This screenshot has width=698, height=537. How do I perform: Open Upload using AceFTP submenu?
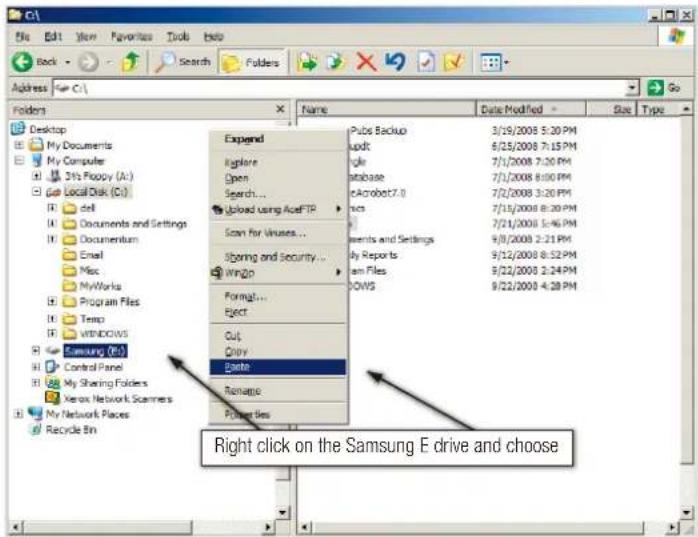tap(279, 209)
